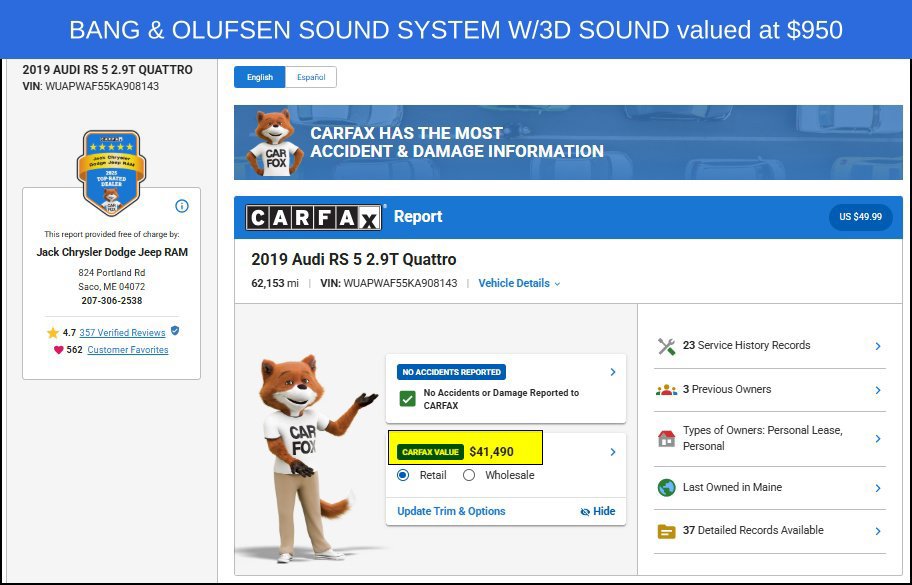Click the dealer phone number 207-306-2538
This screenshot has width=912, height=585.
[112, 301]
